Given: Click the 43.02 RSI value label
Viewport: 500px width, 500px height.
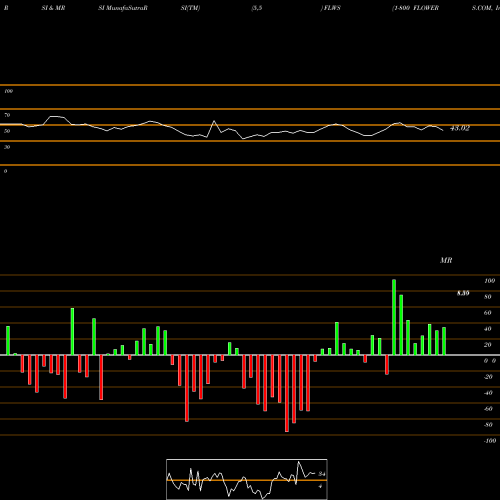Looking at the screenshot, I should coord(460,128).
